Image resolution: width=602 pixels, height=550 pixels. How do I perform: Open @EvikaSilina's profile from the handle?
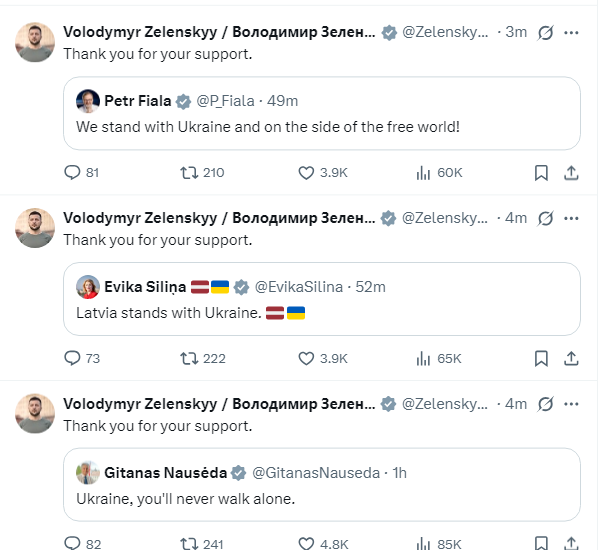[x=299, y=287]
